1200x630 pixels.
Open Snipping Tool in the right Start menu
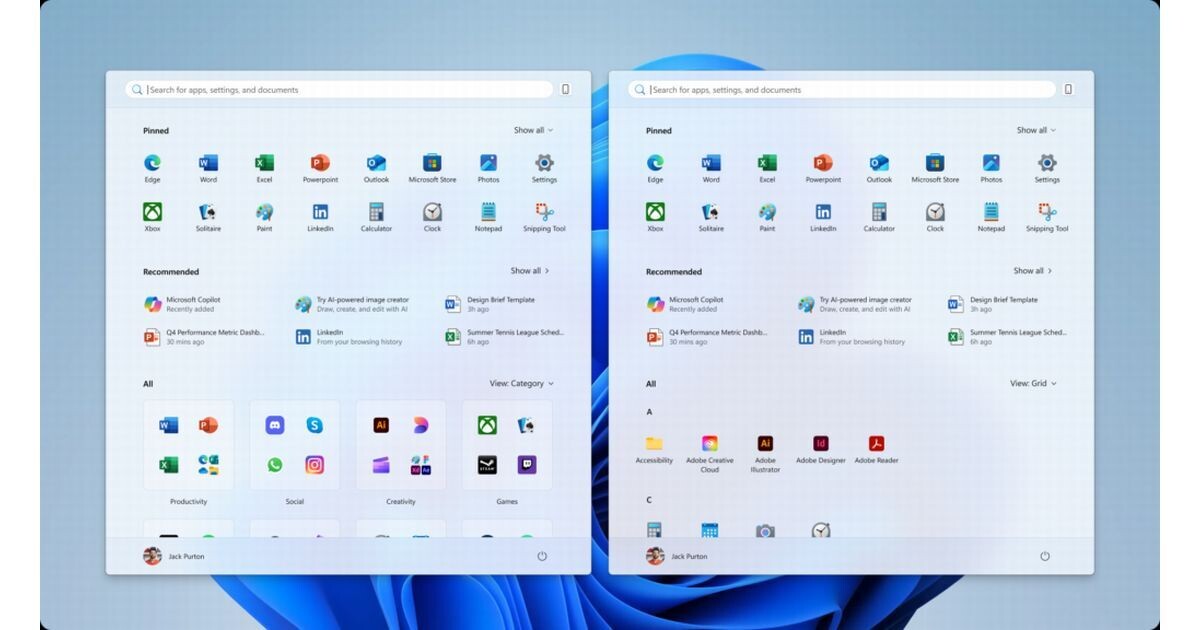(1046, 212)
